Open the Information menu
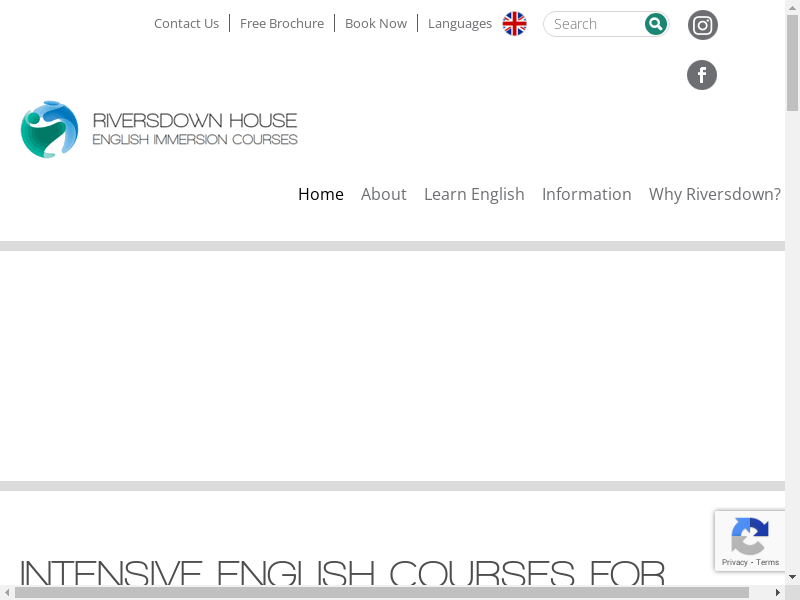Viewport: 800px width, 600px height. pos(586,194)
